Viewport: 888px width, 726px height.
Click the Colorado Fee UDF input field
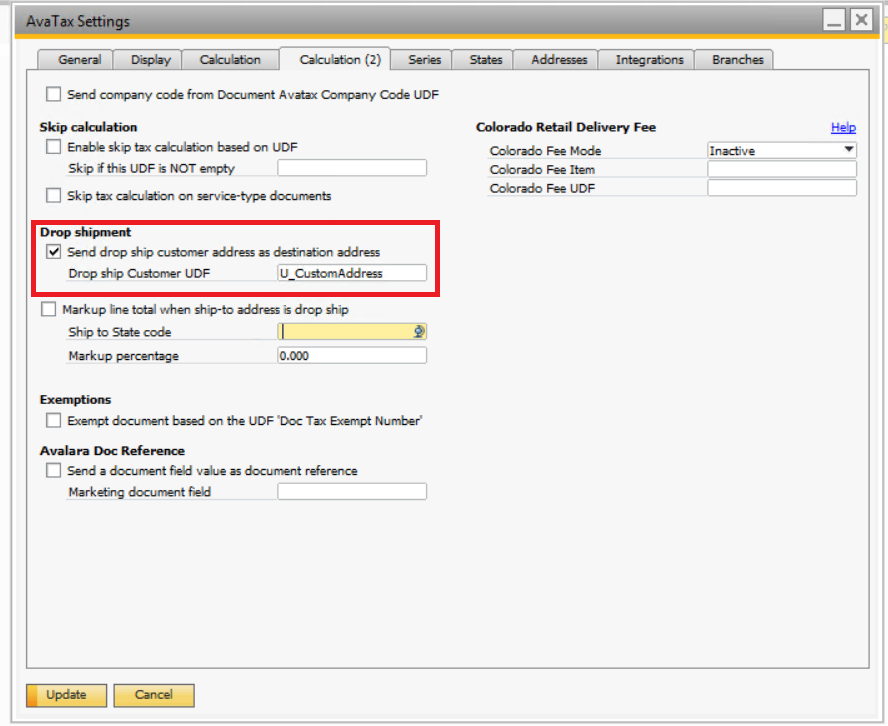point(782,188)
